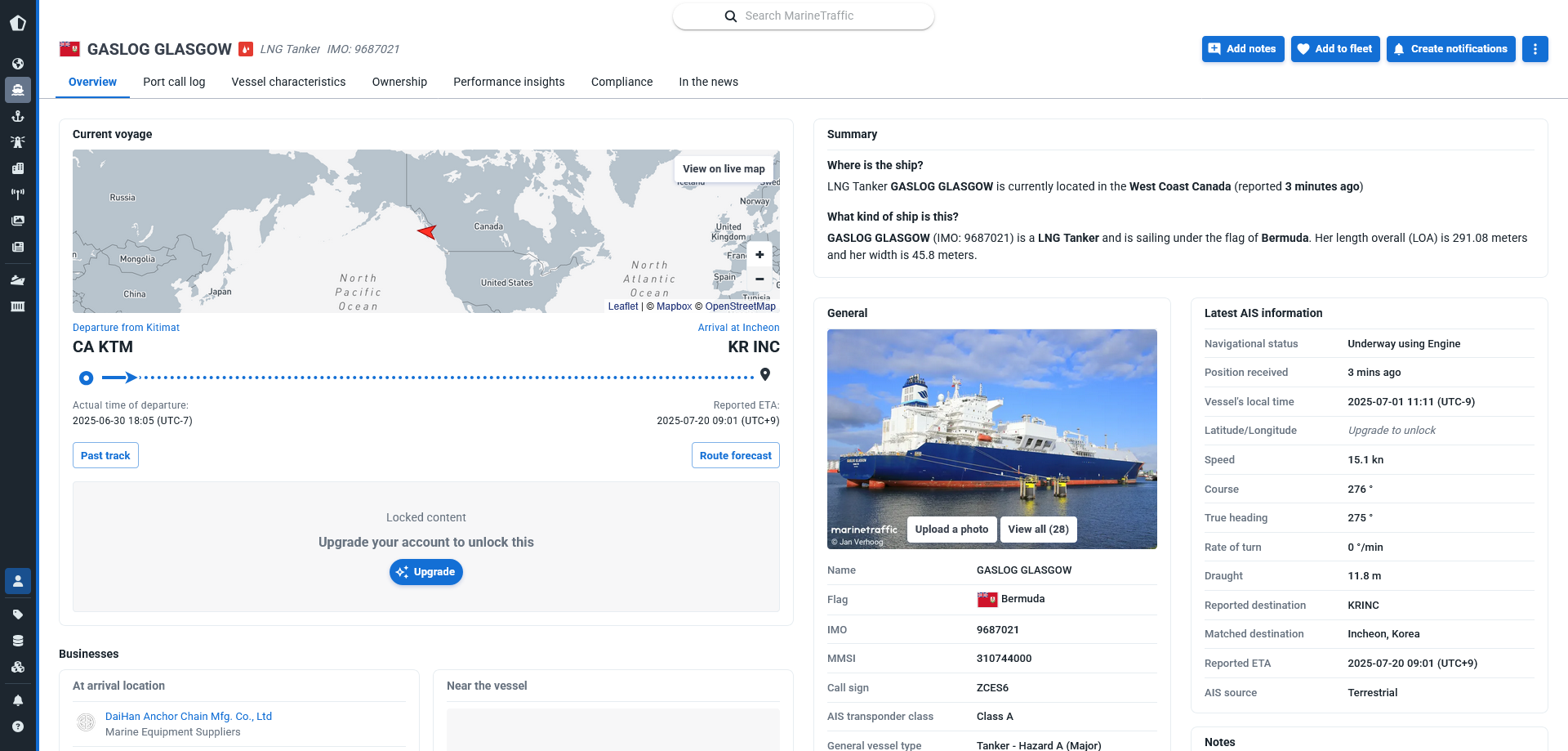This screenshot has width=1568, height=751.
Task: Click the Add notes button
Action: (x=1243, y=49)
